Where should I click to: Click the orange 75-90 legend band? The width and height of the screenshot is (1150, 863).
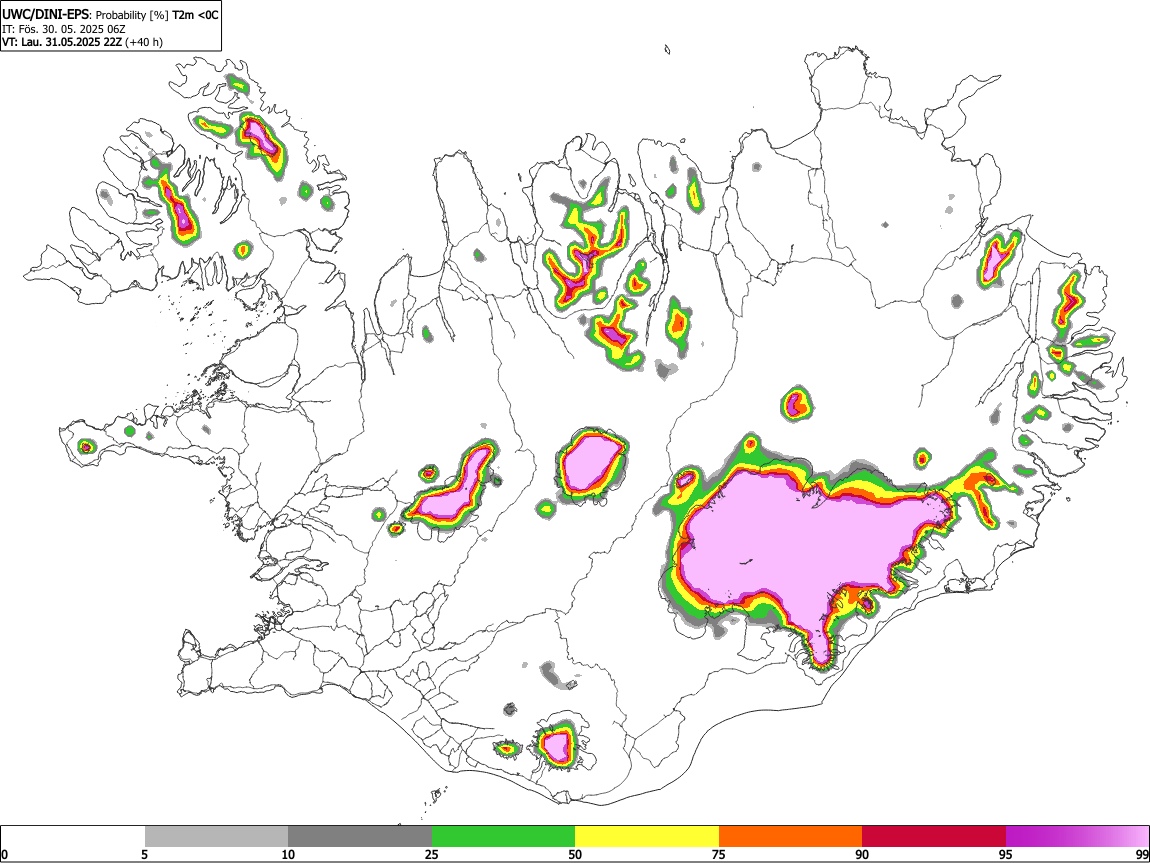pos(791,837)
